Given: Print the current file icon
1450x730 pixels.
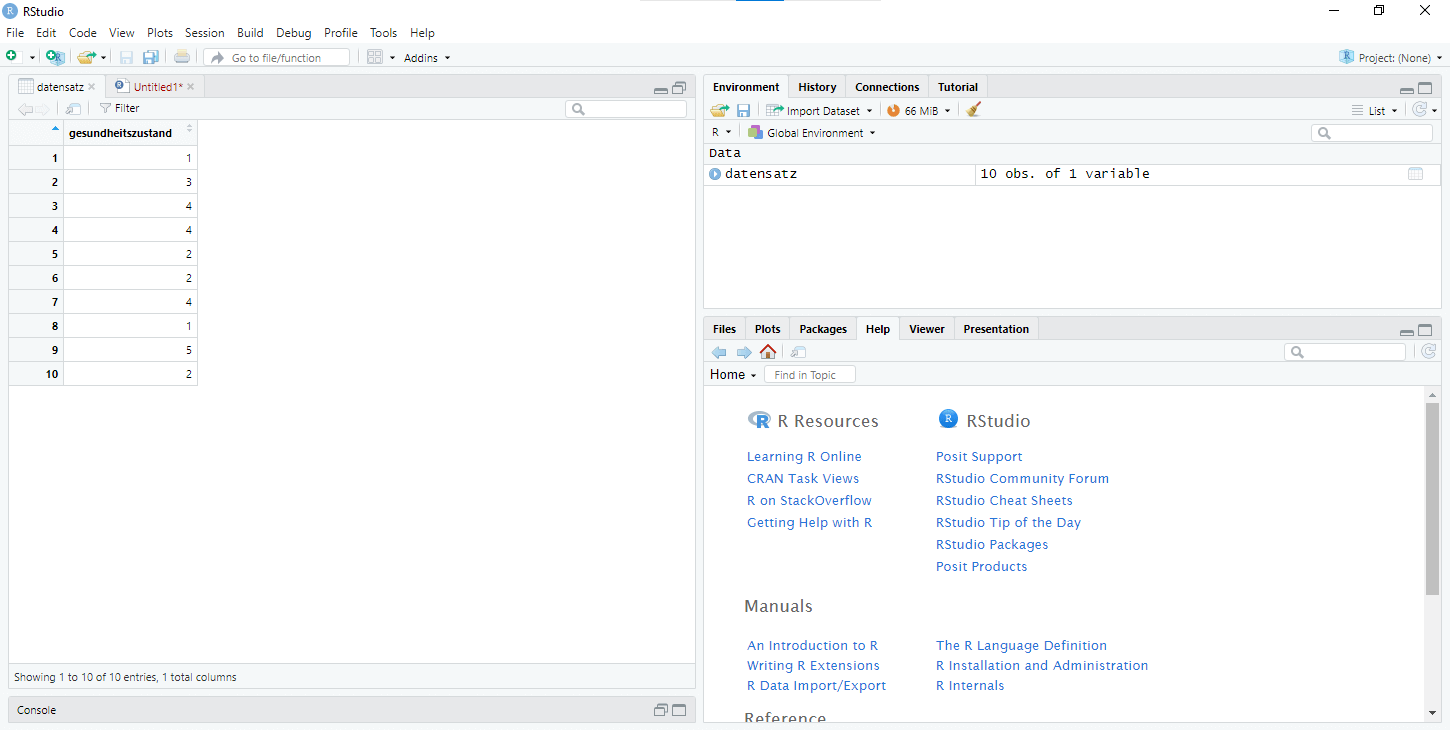Looking at the screenshot, I should [x=182, y=57].
